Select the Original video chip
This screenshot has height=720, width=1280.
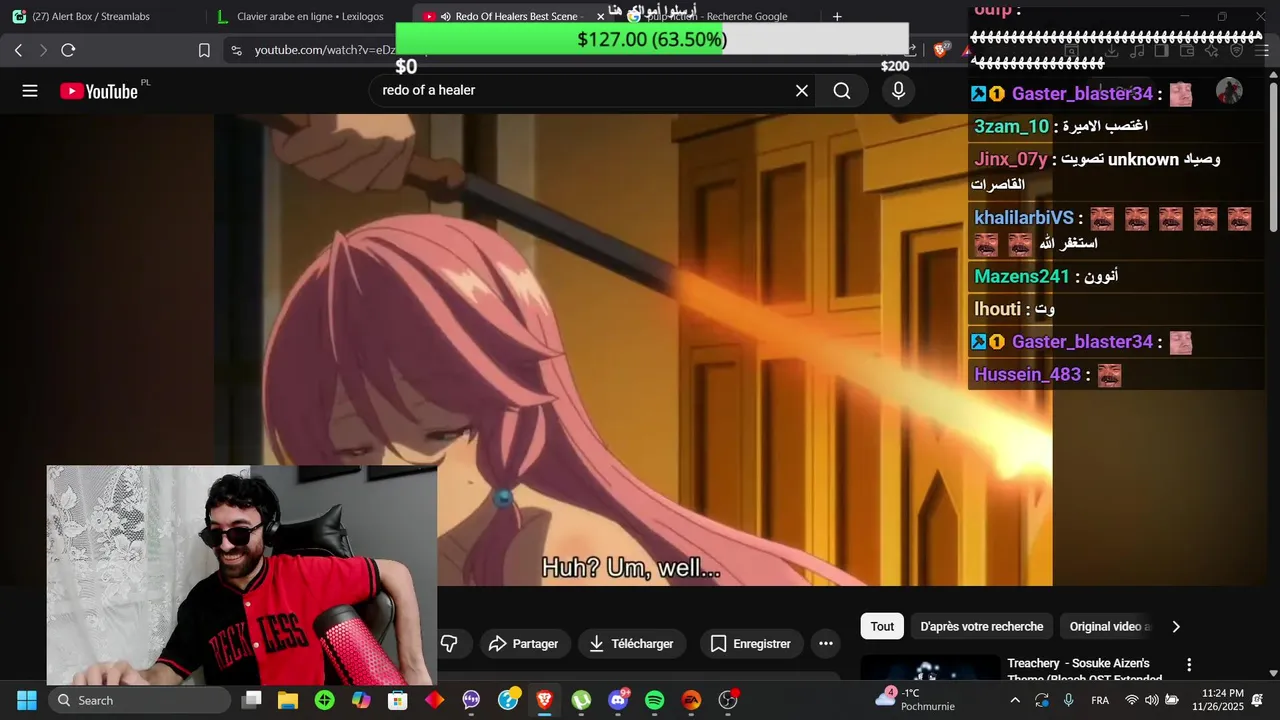pos(1108,627)
